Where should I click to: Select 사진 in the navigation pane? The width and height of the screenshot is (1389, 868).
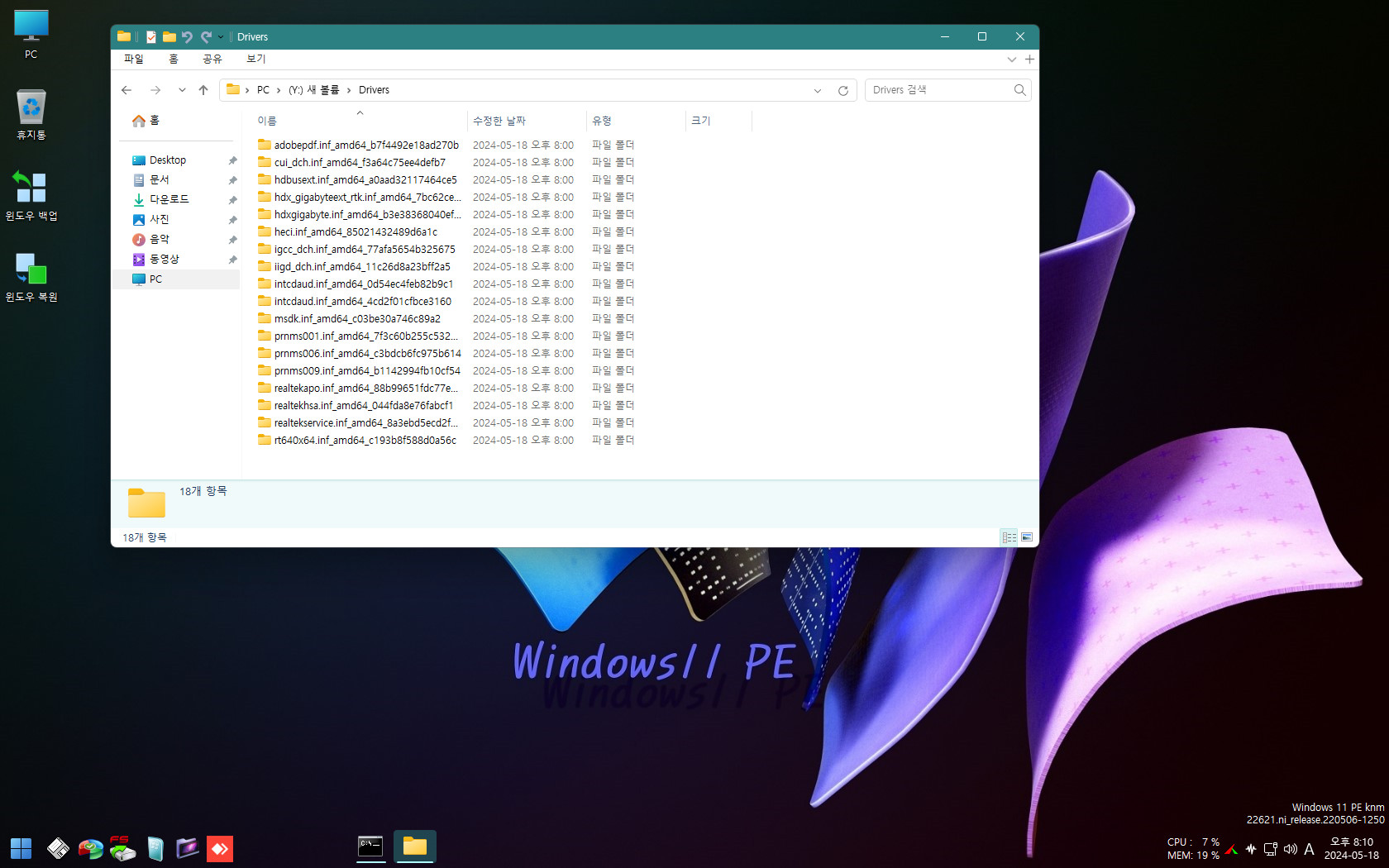tap(177, 220)
